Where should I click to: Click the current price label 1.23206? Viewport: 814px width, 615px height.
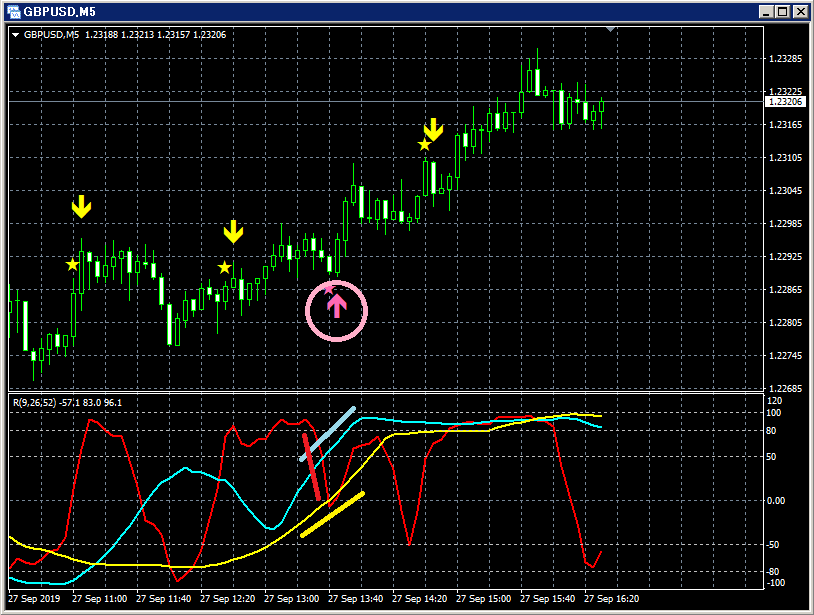[785, 102]
